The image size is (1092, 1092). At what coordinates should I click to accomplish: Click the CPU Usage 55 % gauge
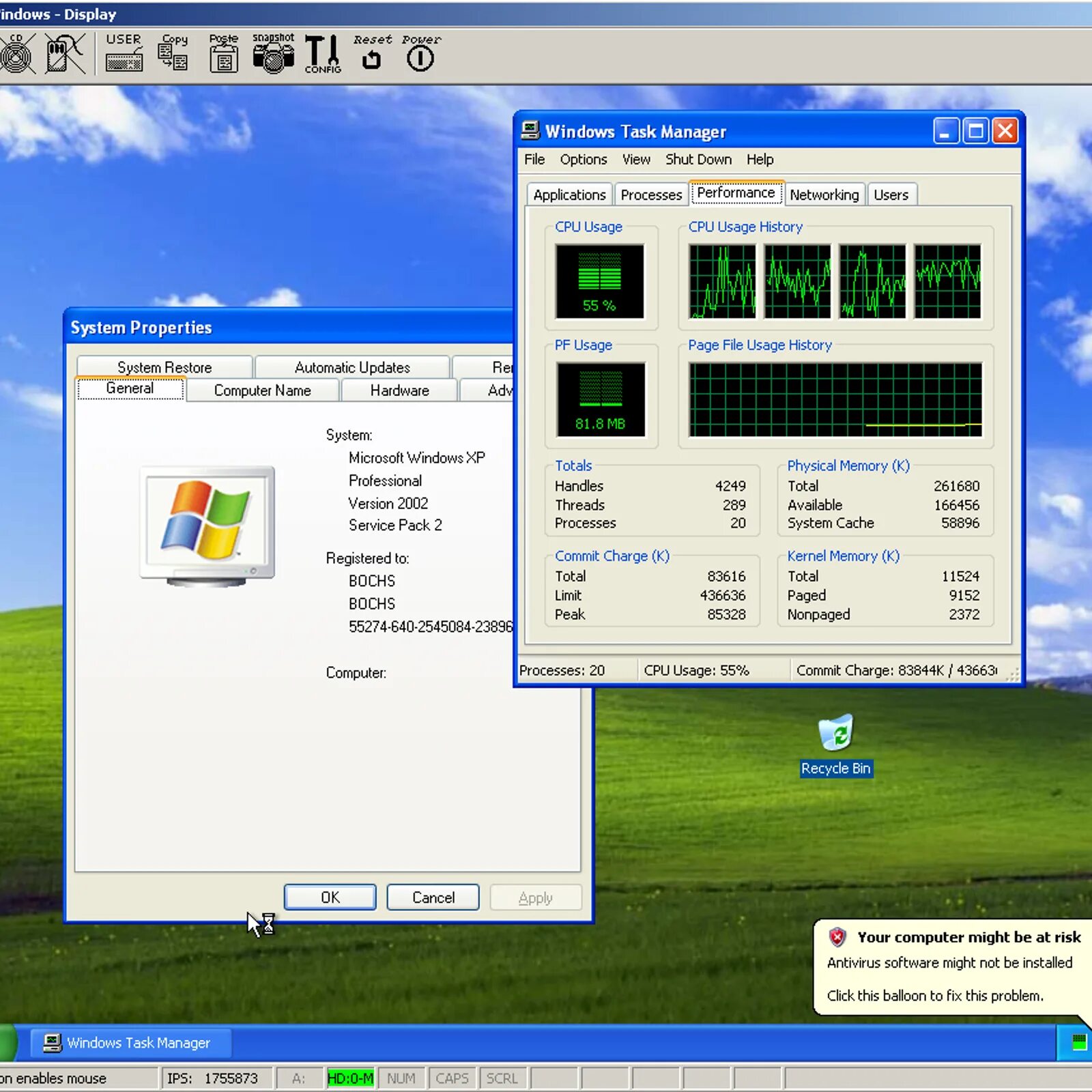(599, 281)
